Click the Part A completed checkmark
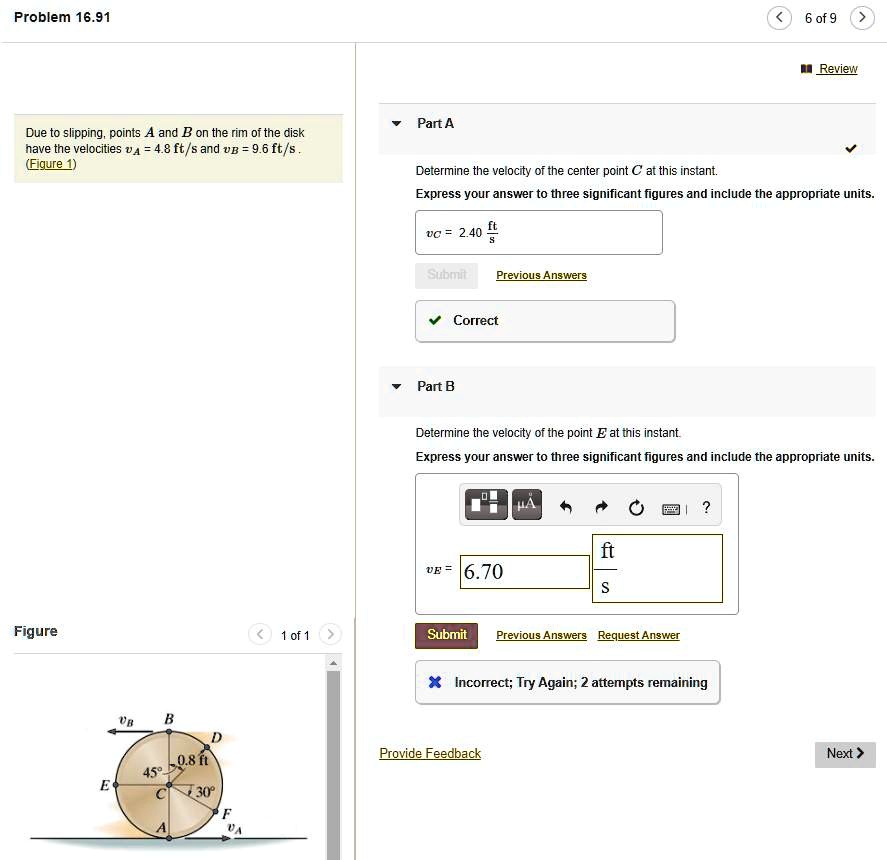The image size is (887, 860). (851, 149)
